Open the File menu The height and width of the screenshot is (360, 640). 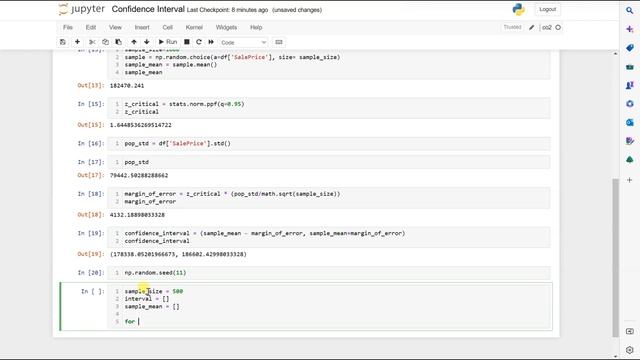click(x=68, y=27)
